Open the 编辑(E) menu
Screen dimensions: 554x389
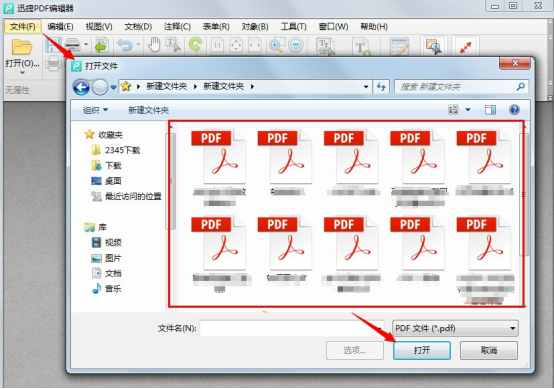(x=60, y=27)
